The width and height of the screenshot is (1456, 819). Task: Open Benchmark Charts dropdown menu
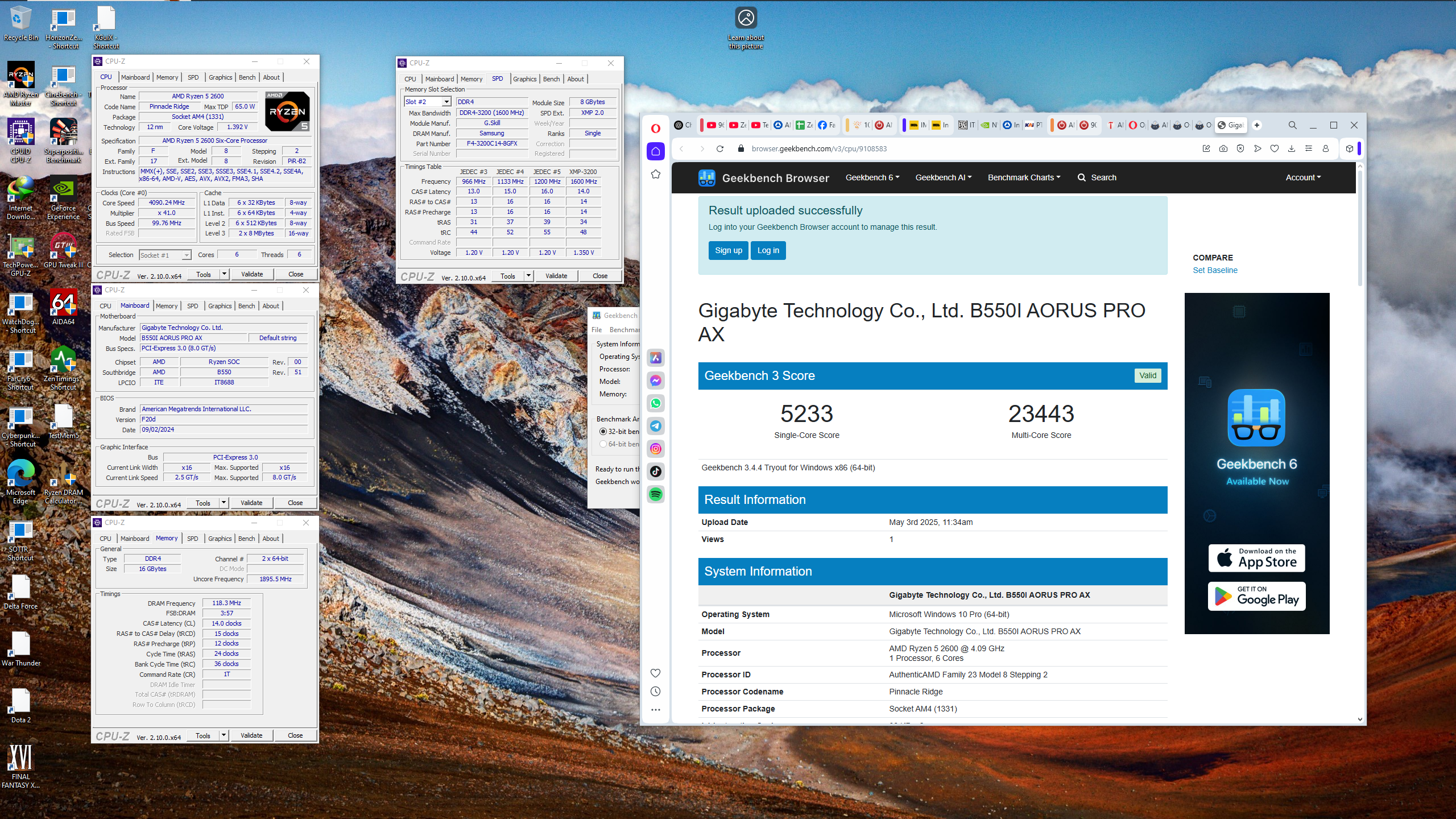click(1024, 177)
